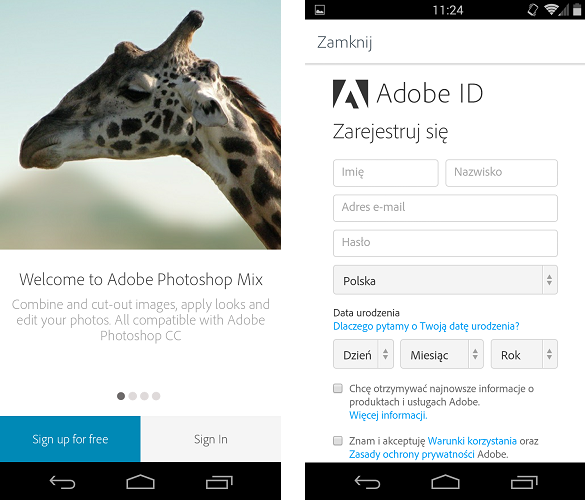585x500 pixels.
Task: Click 'Welcome to Adobe Photoshop Mix' heading
Action: coord(141,279)
